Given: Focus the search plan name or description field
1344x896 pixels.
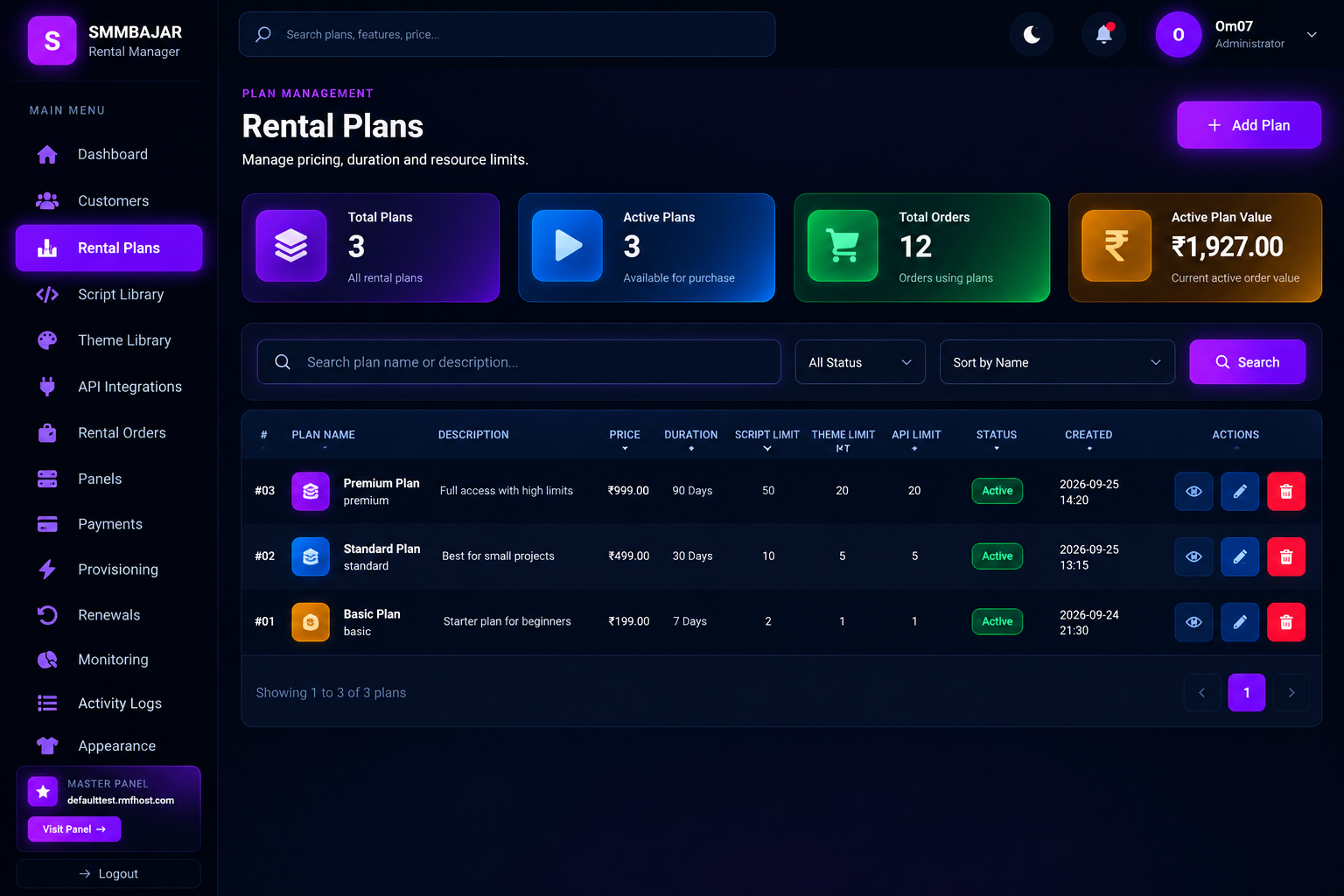Looking at the screenshot, I should click(519, 362).
